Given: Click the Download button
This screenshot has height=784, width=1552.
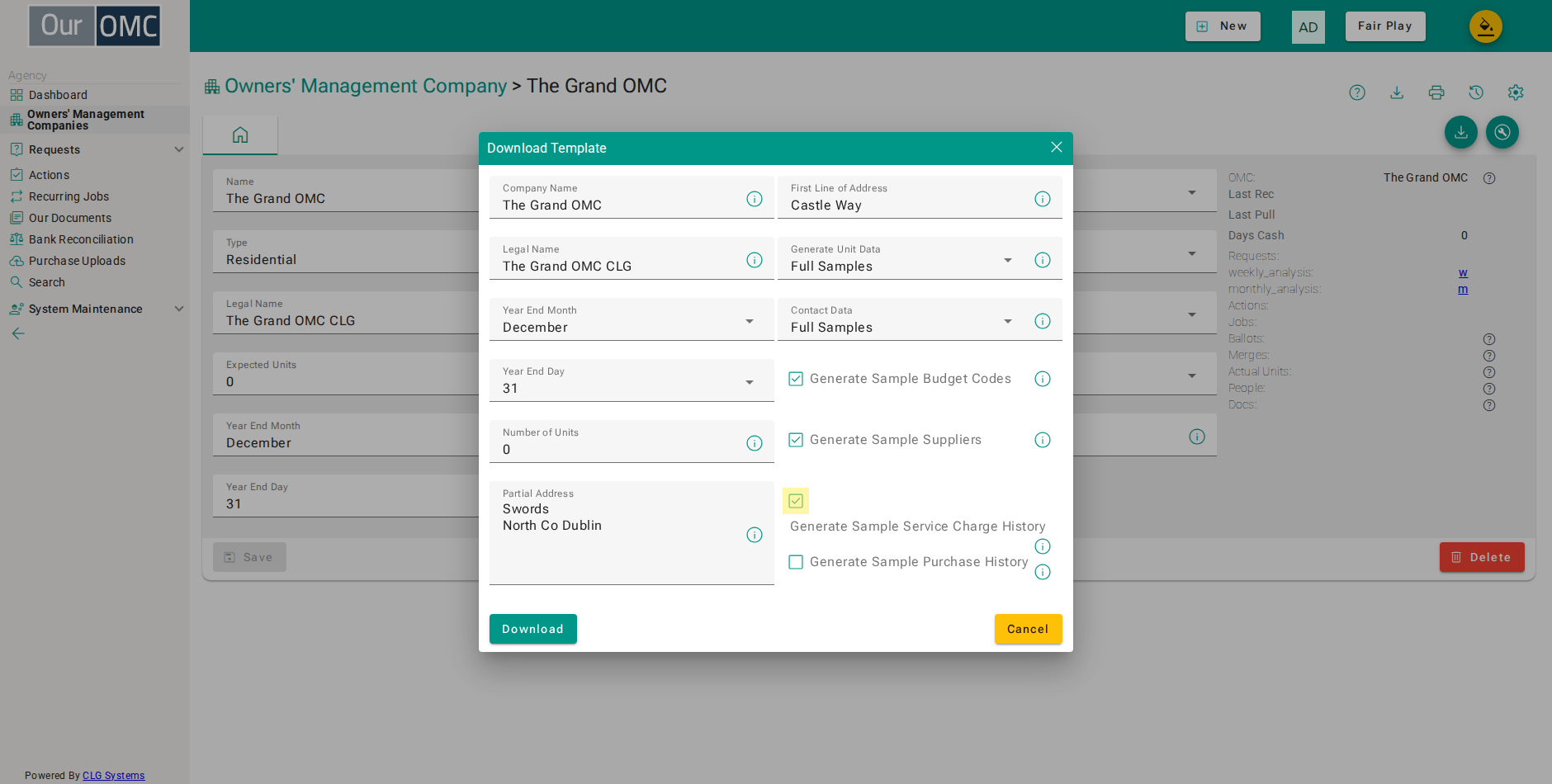Looking at the screenshot, I should (533, 629).
